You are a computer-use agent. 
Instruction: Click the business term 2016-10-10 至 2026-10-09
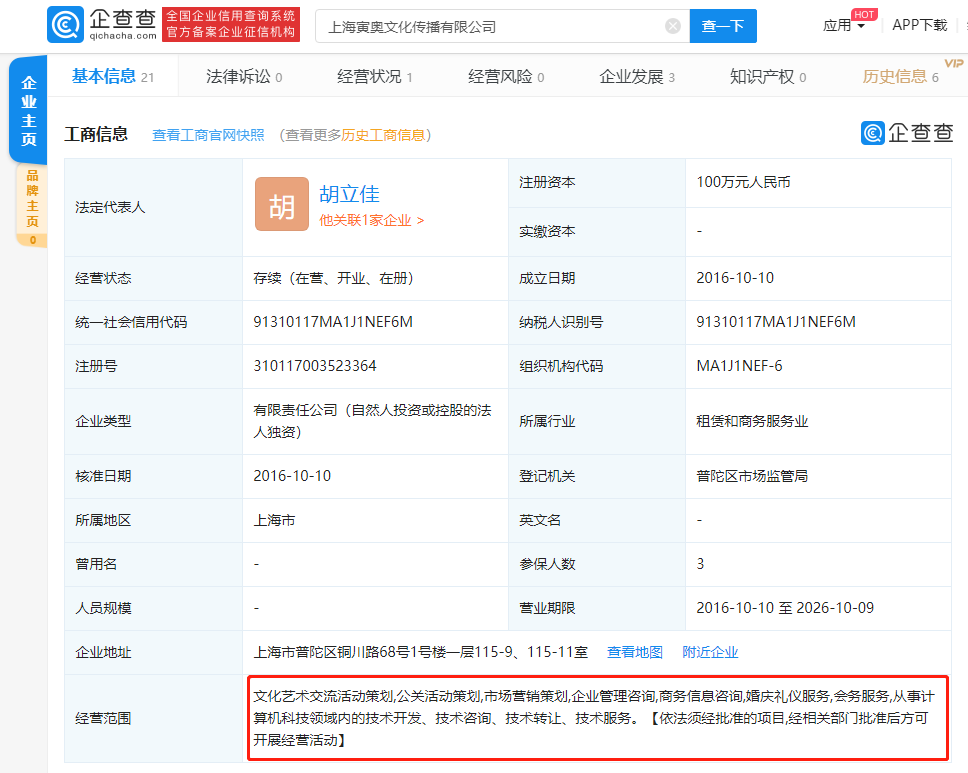click(785, 608)
